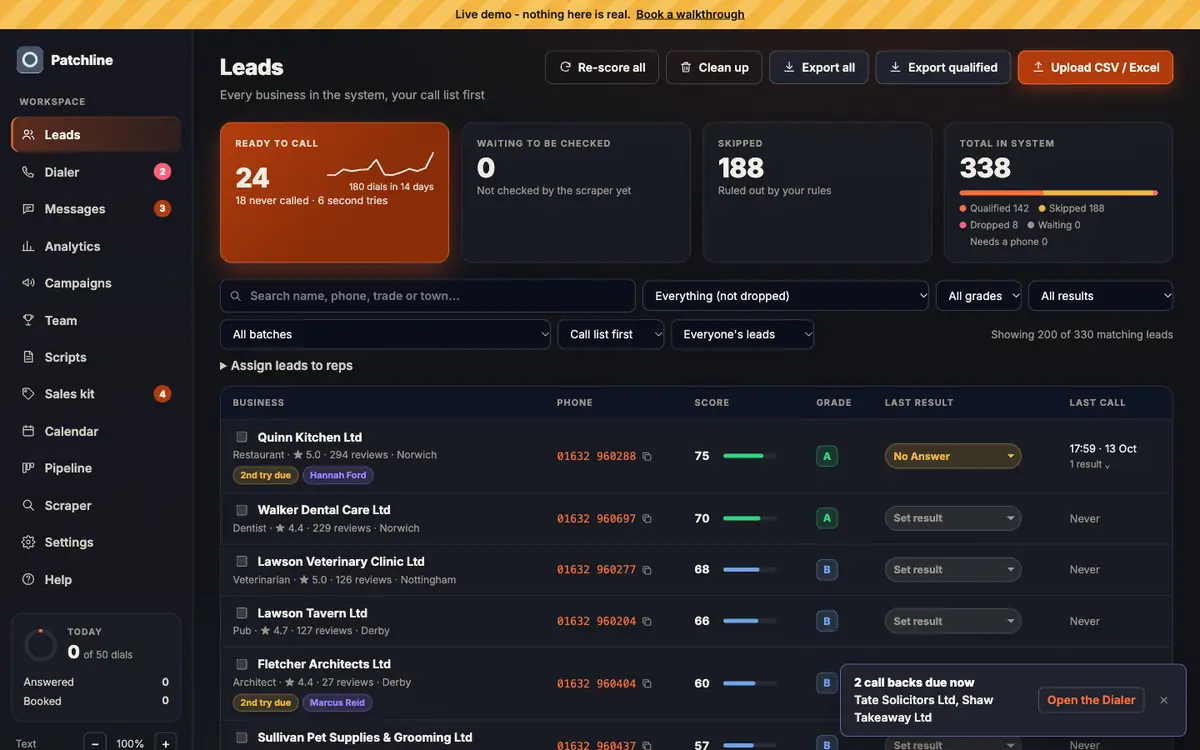Screen dimensions: 1200x750
Task: Open Lawson Tavern Set result dropdown
Action: [953, 621]
